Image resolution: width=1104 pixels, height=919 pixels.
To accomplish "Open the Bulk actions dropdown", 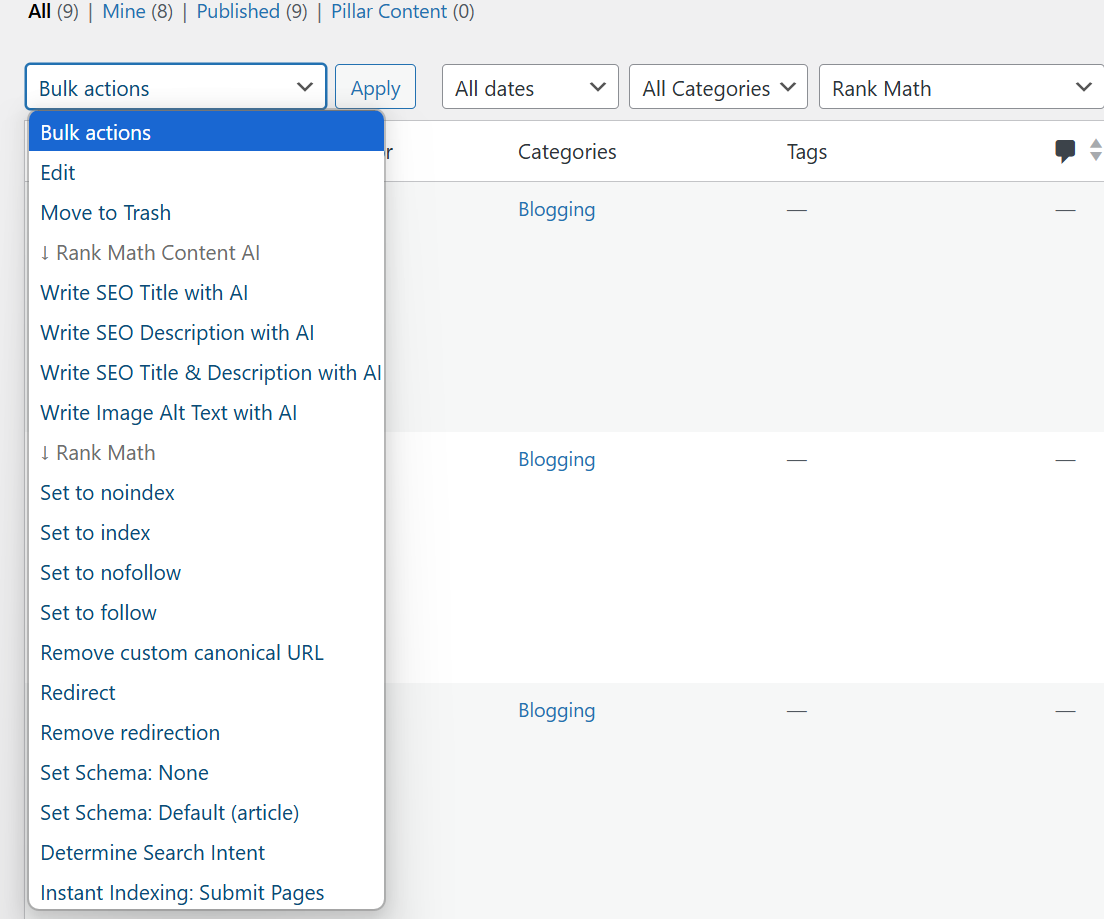I will 176,88.
